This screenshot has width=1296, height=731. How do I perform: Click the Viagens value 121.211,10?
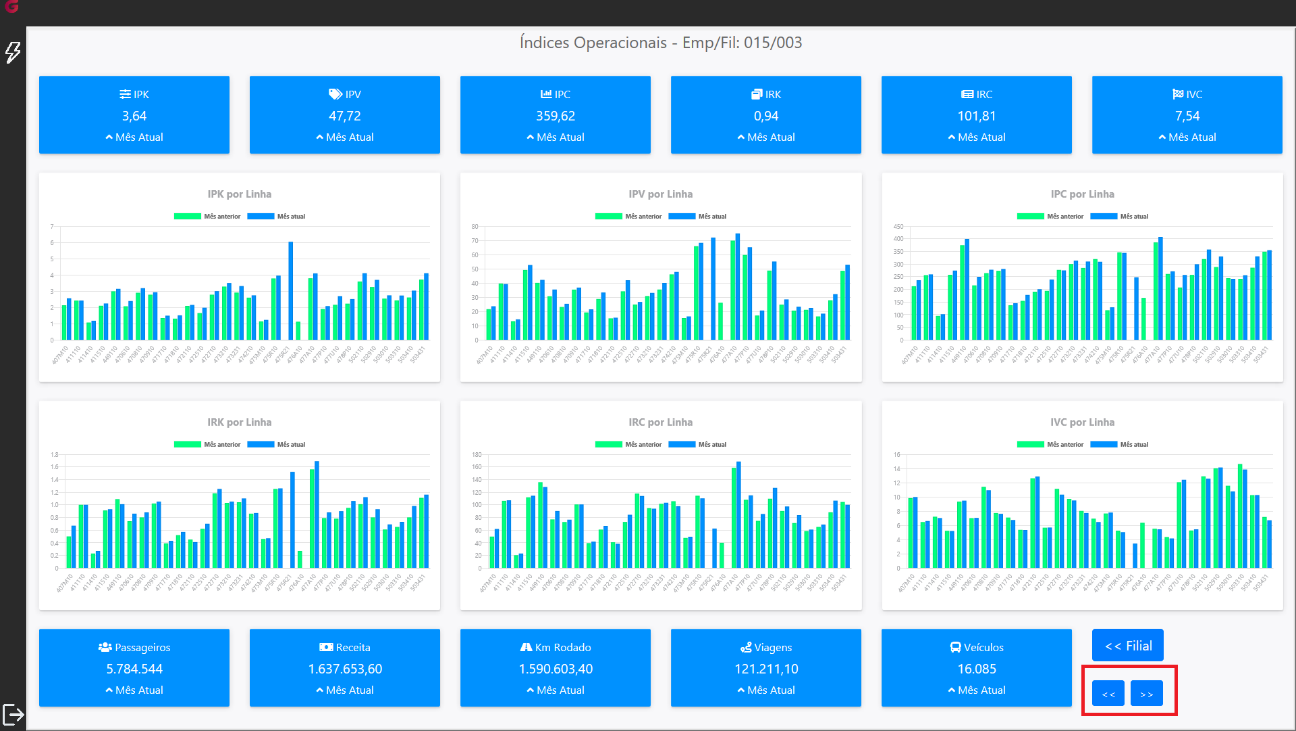[766, 669]
